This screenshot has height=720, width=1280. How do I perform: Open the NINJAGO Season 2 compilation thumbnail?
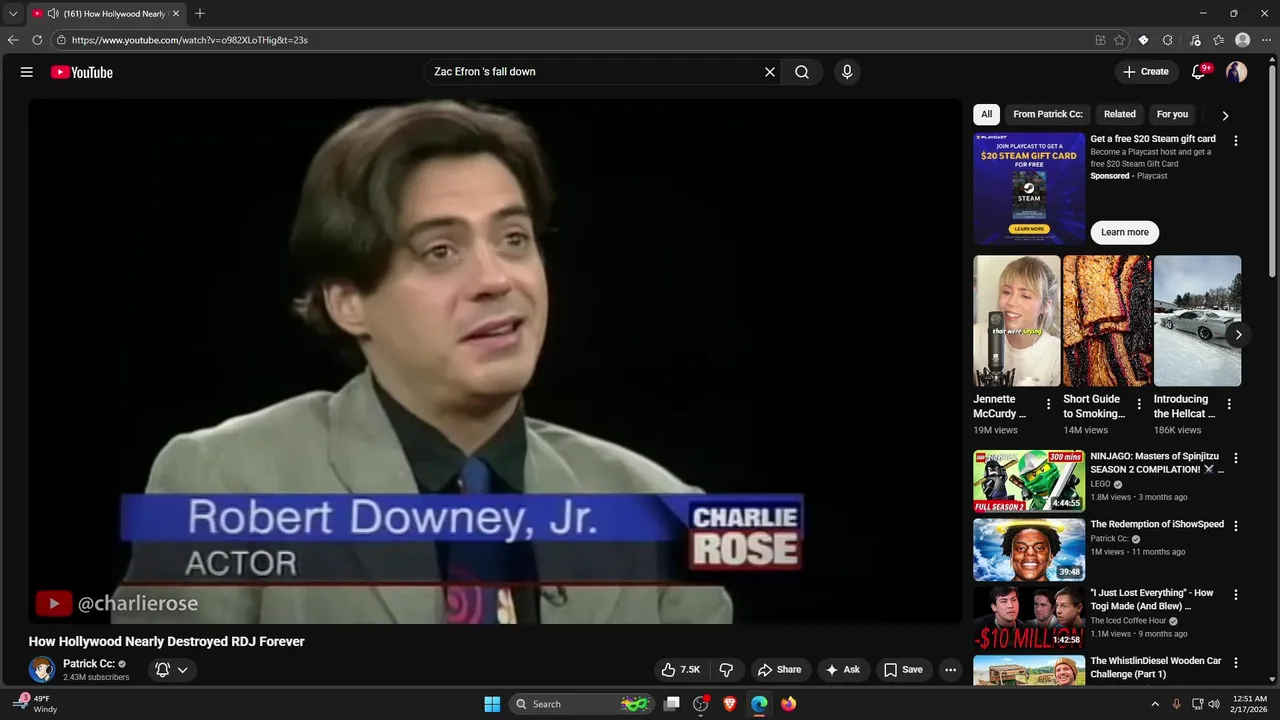pos(1029,481)
